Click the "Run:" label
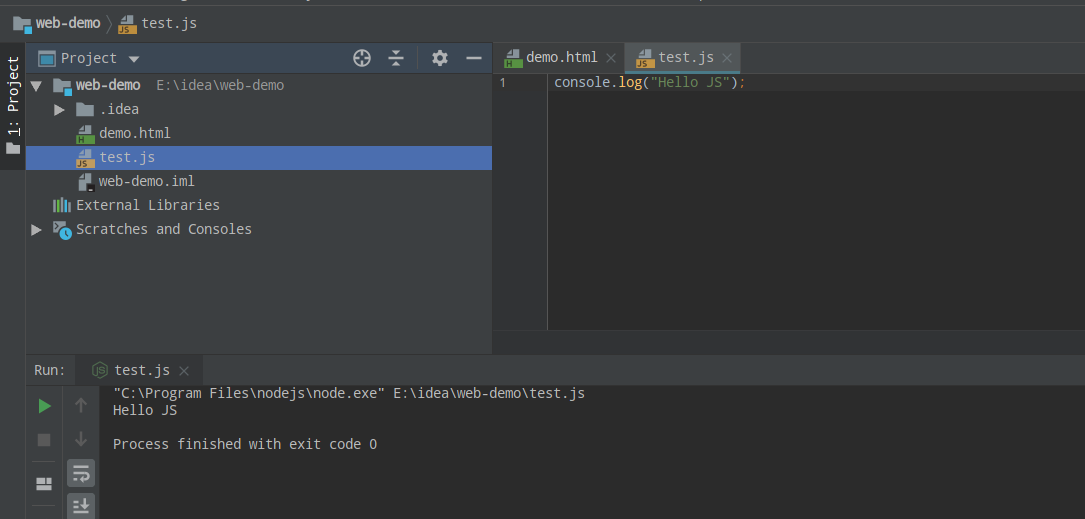This screenshot has height=519, width=1085. pyautogui.click(x=50, y=370)
